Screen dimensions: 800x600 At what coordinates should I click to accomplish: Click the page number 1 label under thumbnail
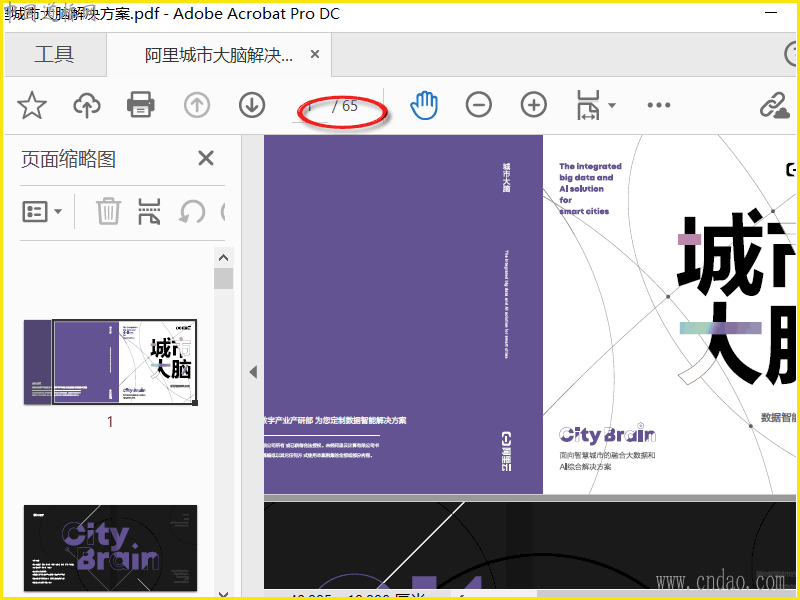pyautogui.click(x=110, y=421)
